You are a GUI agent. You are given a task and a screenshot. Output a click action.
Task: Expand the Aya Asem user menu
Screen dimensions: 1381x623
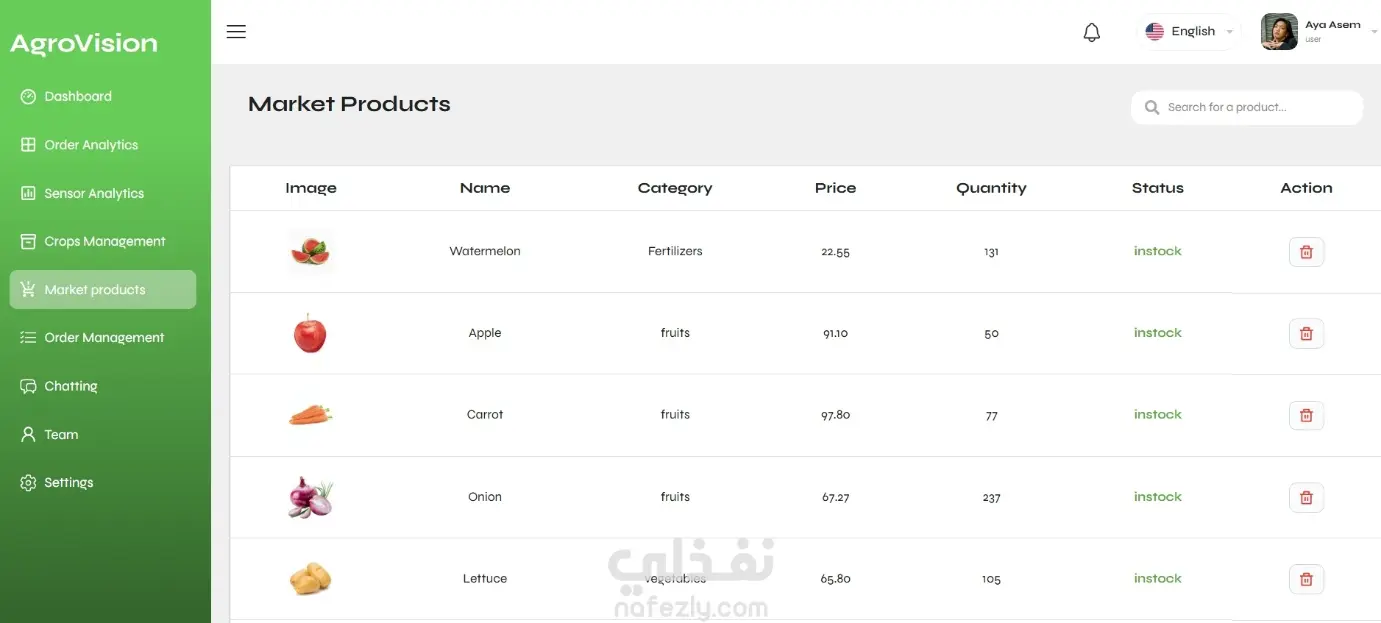1372,32
